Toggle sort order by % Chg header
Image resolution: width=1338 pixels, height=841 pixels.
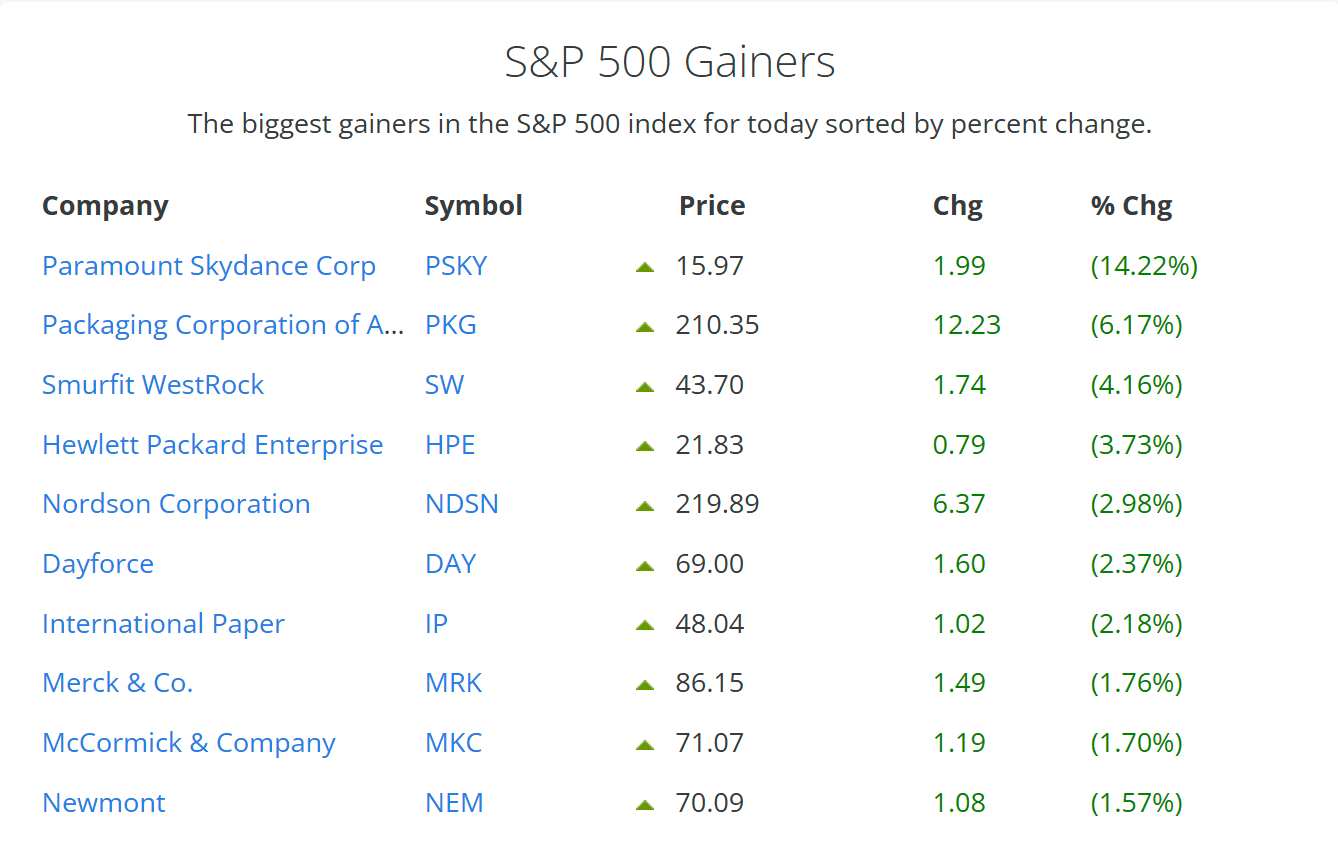coord(1131,206)
